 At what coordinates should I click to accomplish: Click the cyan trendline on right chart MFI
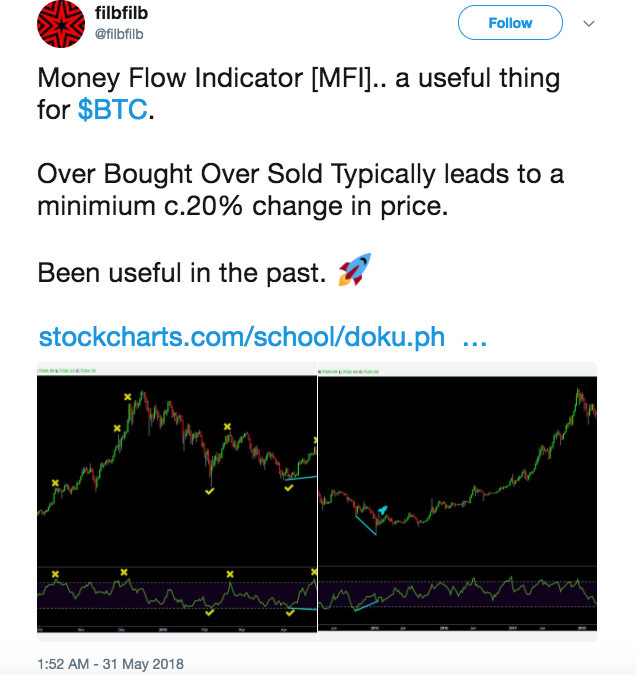366,606
